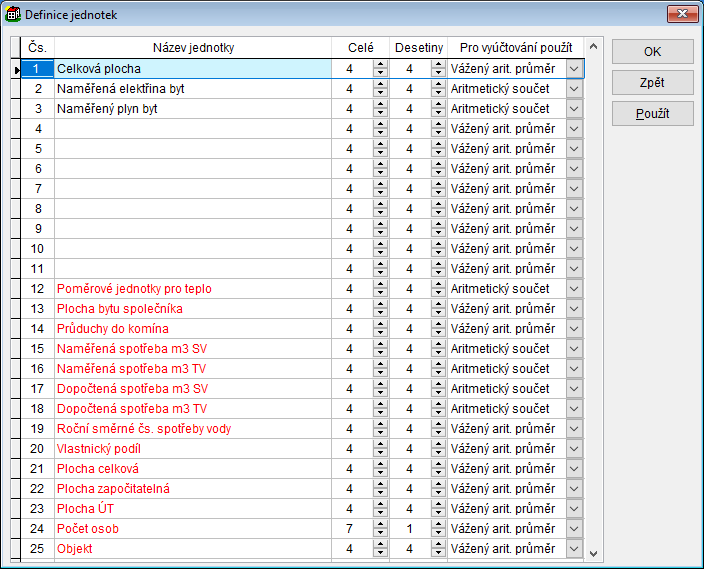704x569 pixels.
Task: Open calculation dropdown for Celková plocha row
Action: [x=574, y=69]
